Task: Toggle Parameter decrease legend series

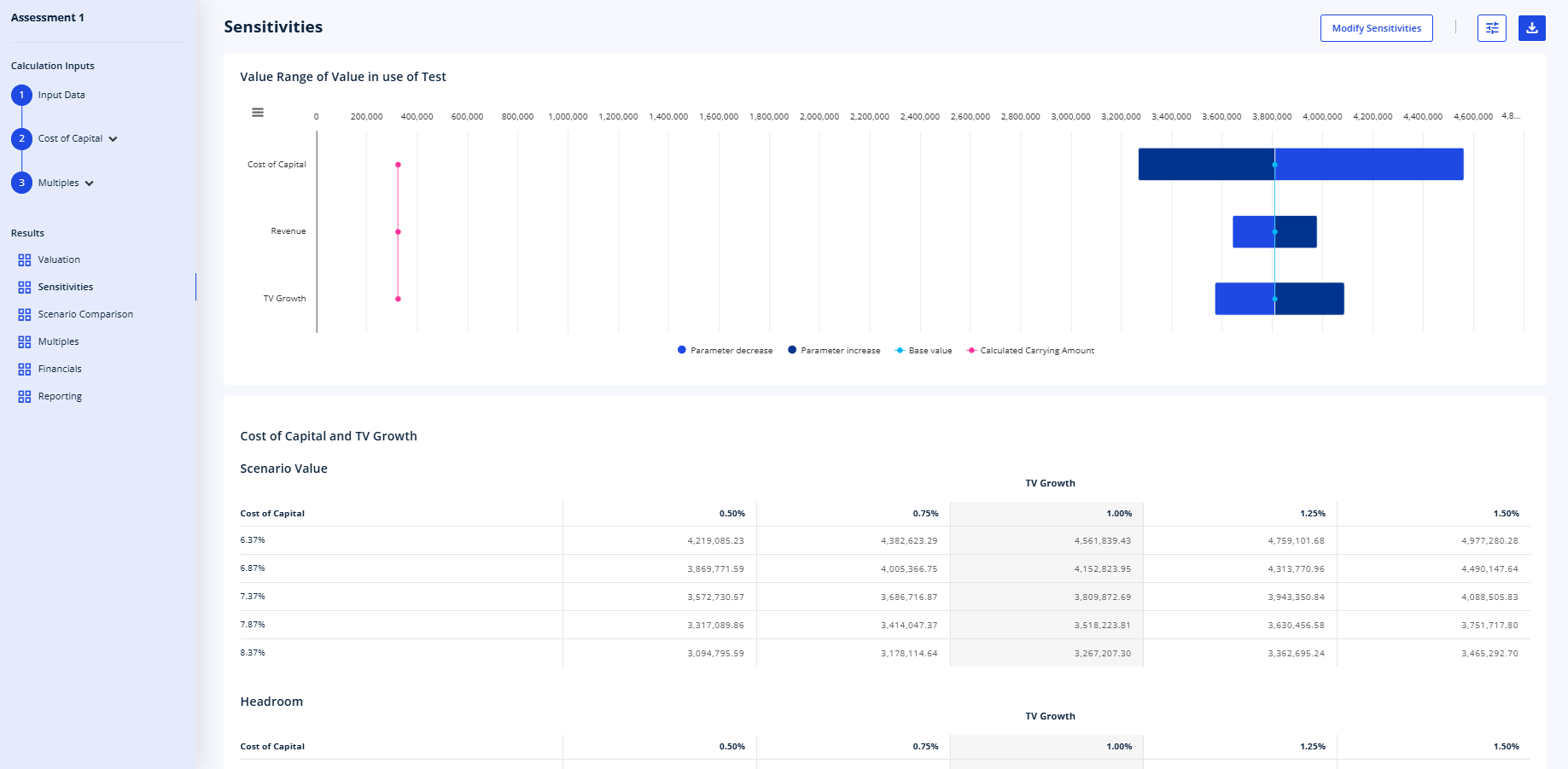Action: (x=725, y=351)
